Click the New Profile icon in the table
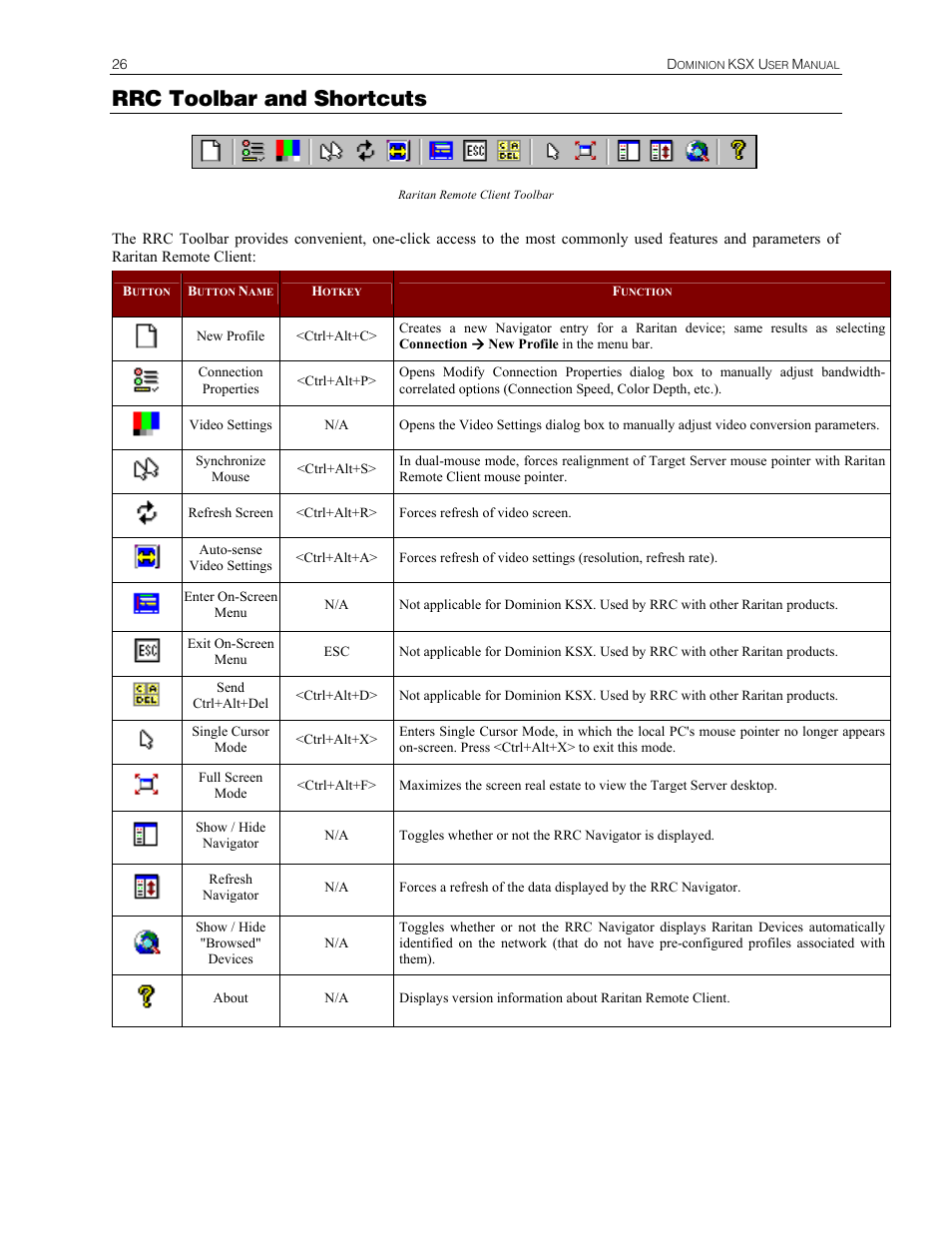952x1233 pixels. pos(147,335)
